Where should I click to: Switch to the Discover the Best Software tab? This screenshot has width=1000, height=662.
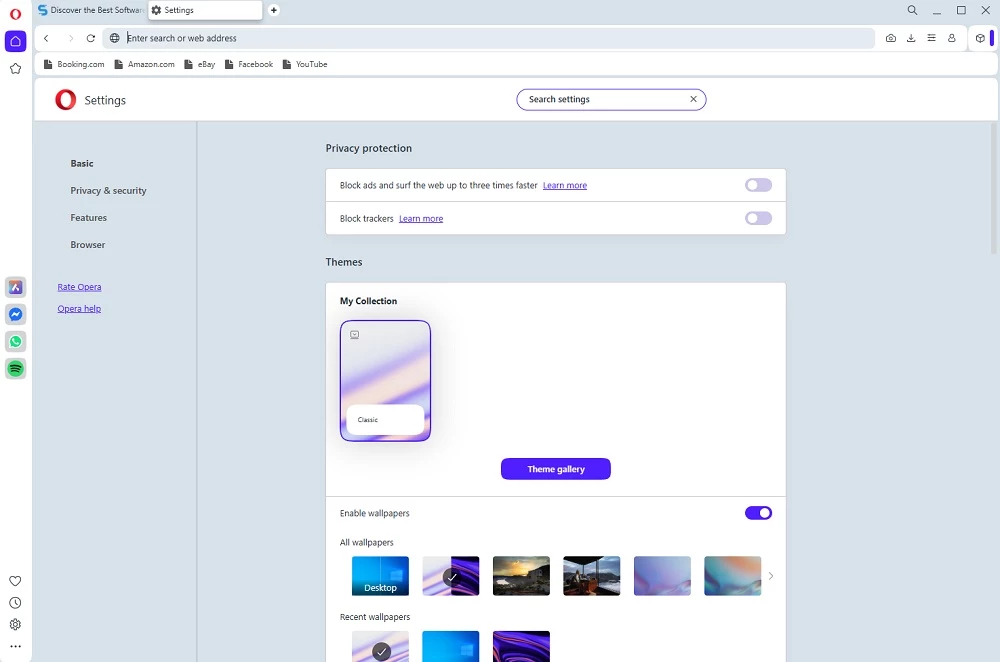point(90,10)
